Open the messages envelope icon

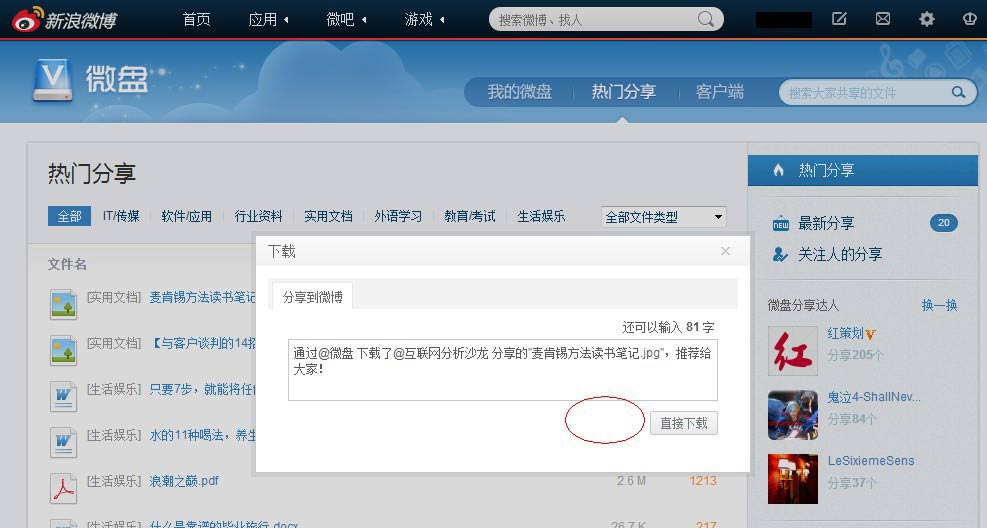tap(883, 19)
